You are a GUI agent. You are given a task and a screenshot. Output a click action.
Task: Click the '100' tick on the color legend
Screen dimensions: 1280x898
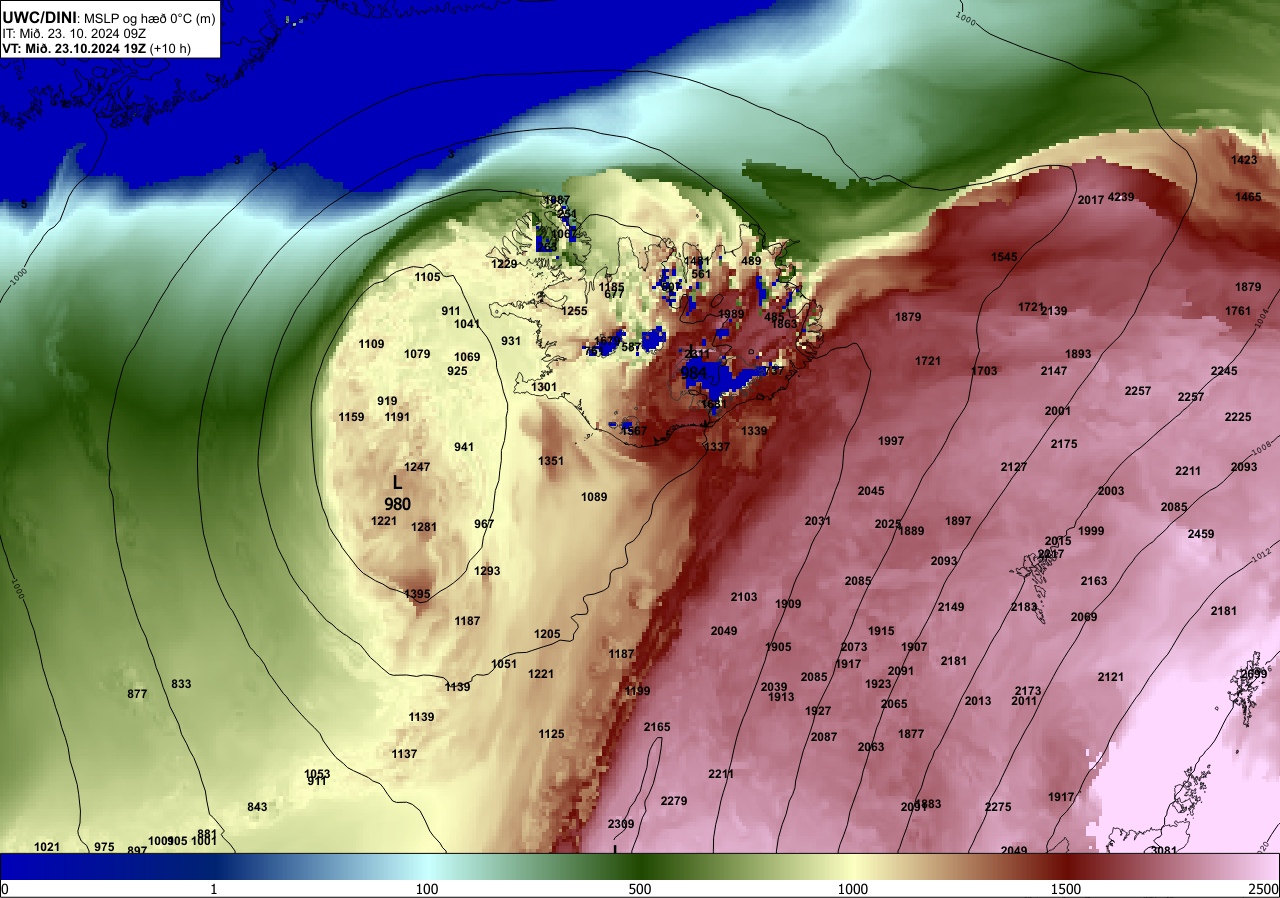click(427, 889)
